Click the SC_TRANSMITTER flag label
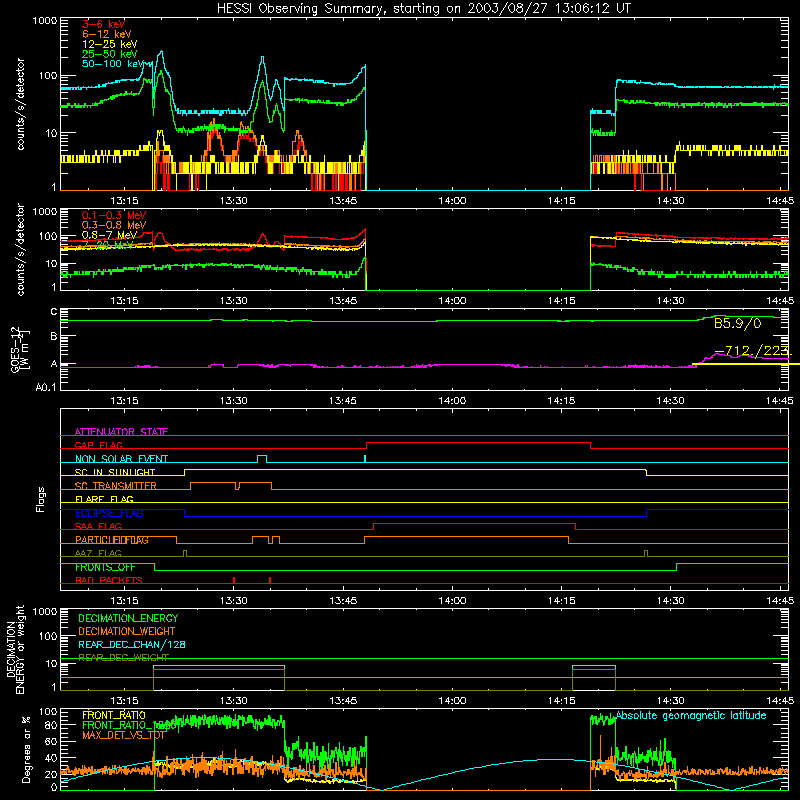The image size is (800, 800). click(x=116, y=486)
